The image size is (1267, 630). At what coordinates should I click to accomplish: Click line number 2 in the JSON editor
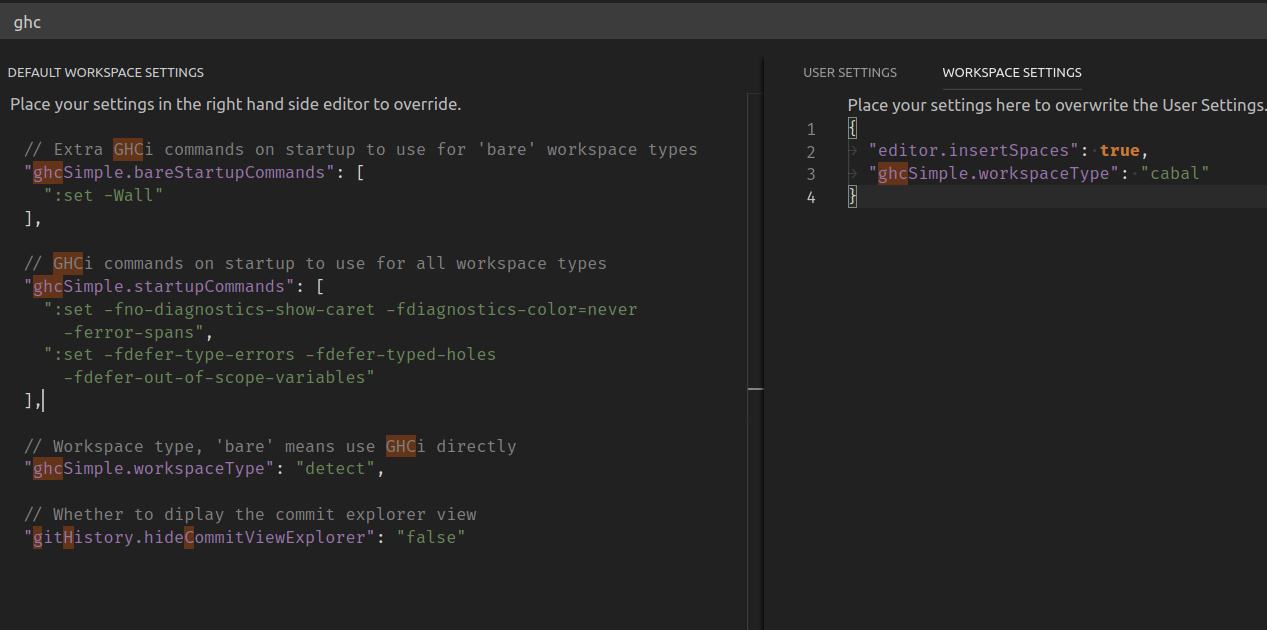click(x=810, y=150)
